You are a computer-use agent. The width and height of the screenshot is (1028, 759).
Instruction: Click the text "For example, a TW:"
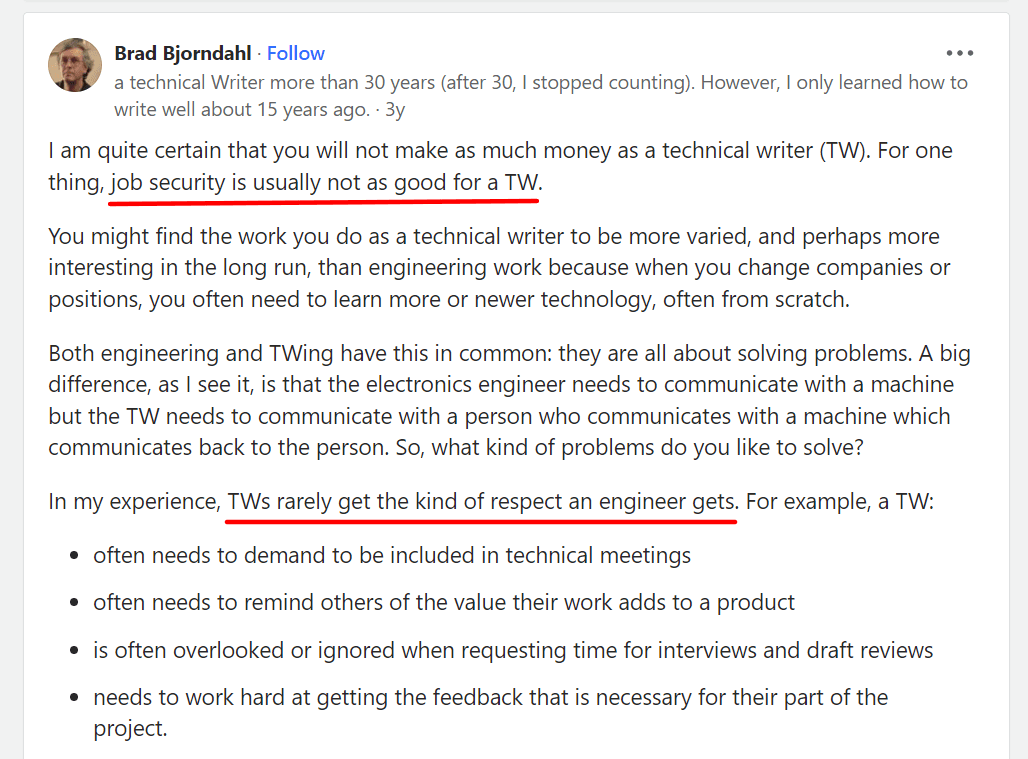pos(839,501)
